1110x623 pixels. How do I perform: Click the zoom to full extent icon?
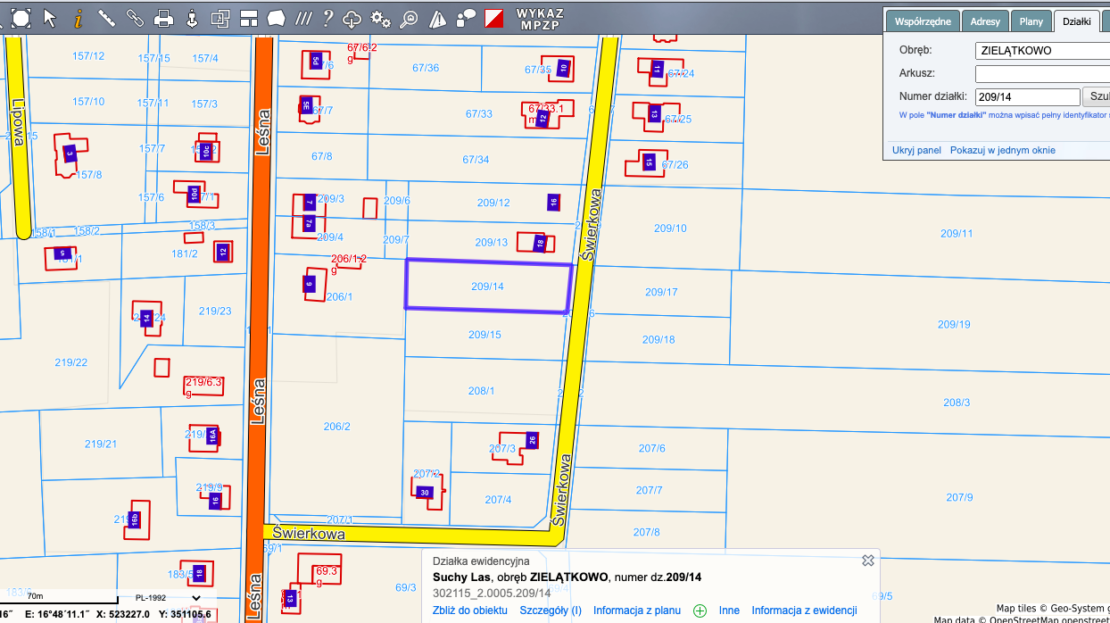coord(21,18)
